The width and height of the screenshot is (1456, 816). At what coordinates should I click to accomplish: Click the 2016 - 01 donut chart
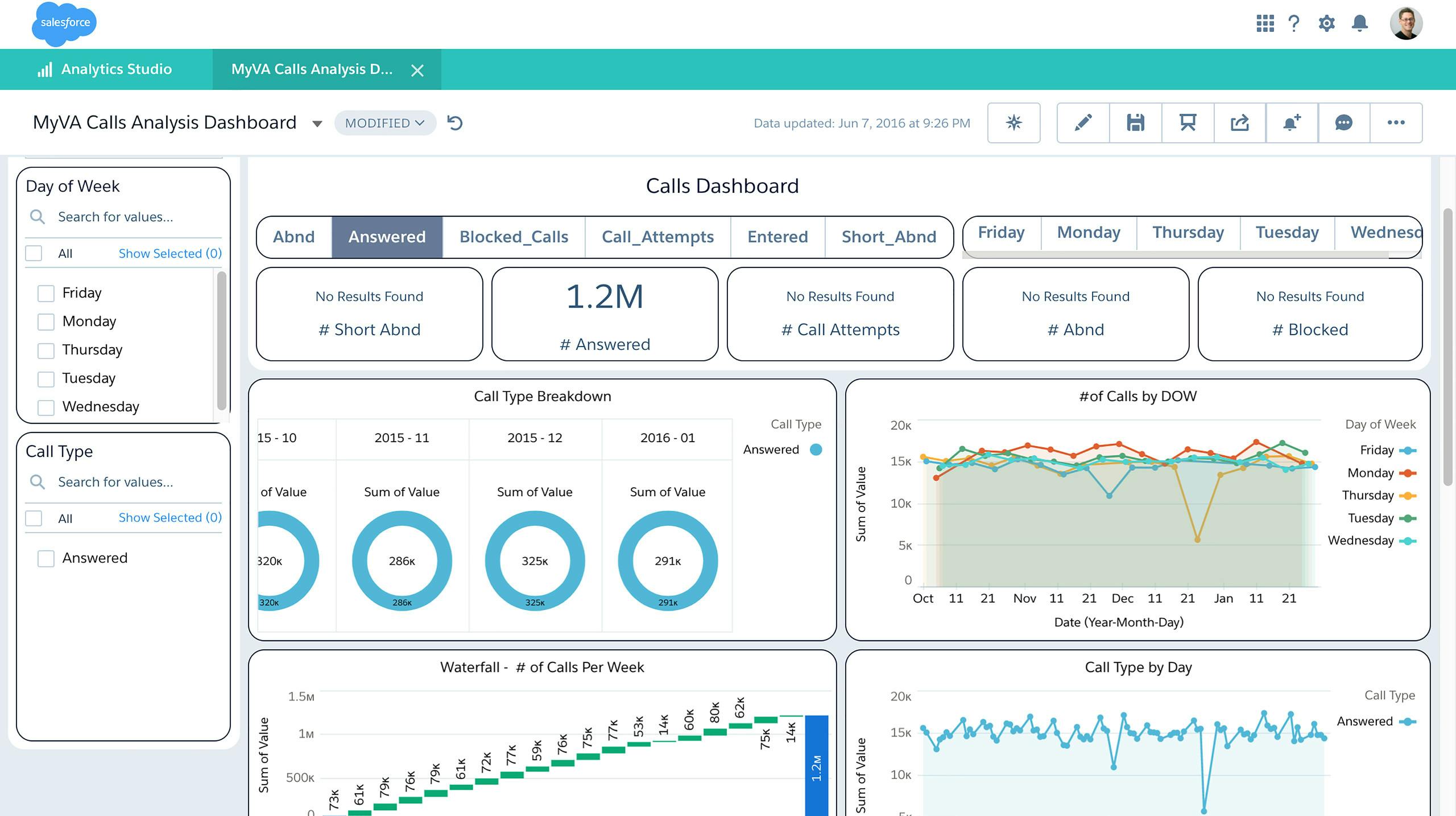(668, 561)
